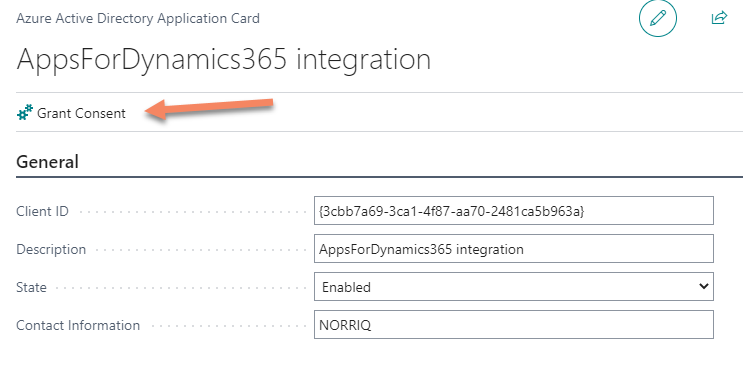Focus the Client ID field
The width and height of the screenshot is (743, 370).
(514, 210)
